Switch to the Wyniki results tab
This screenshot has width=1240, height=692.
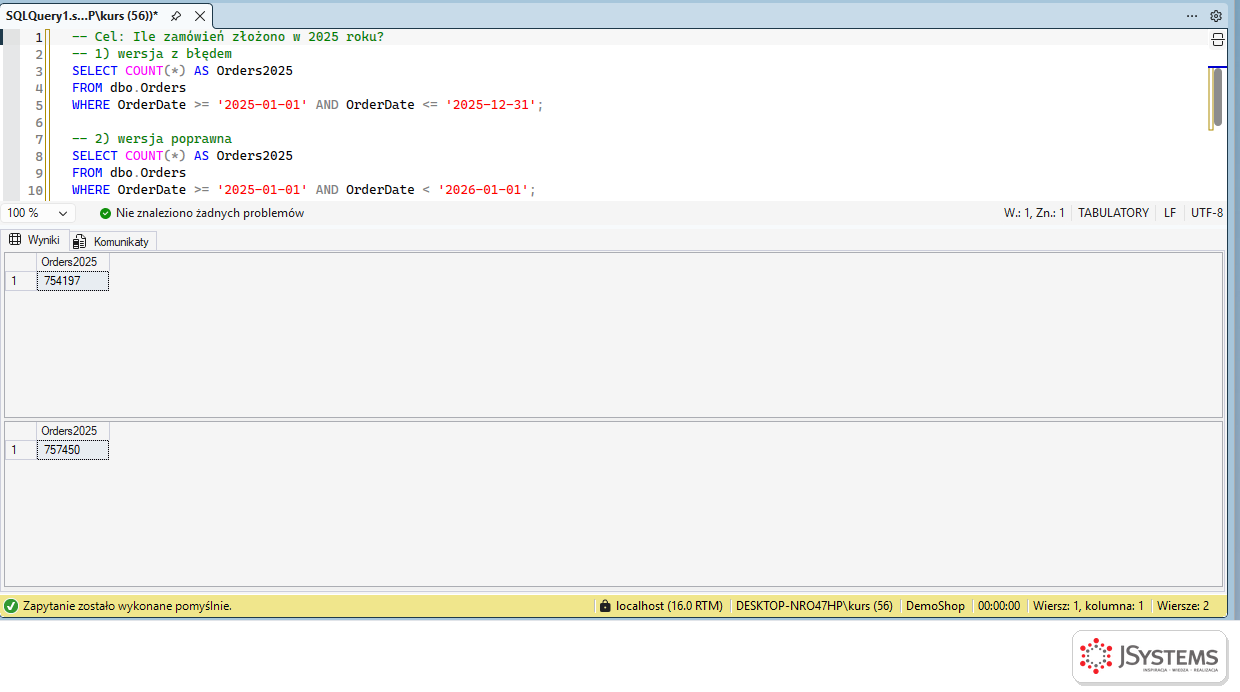click(35, 240)
